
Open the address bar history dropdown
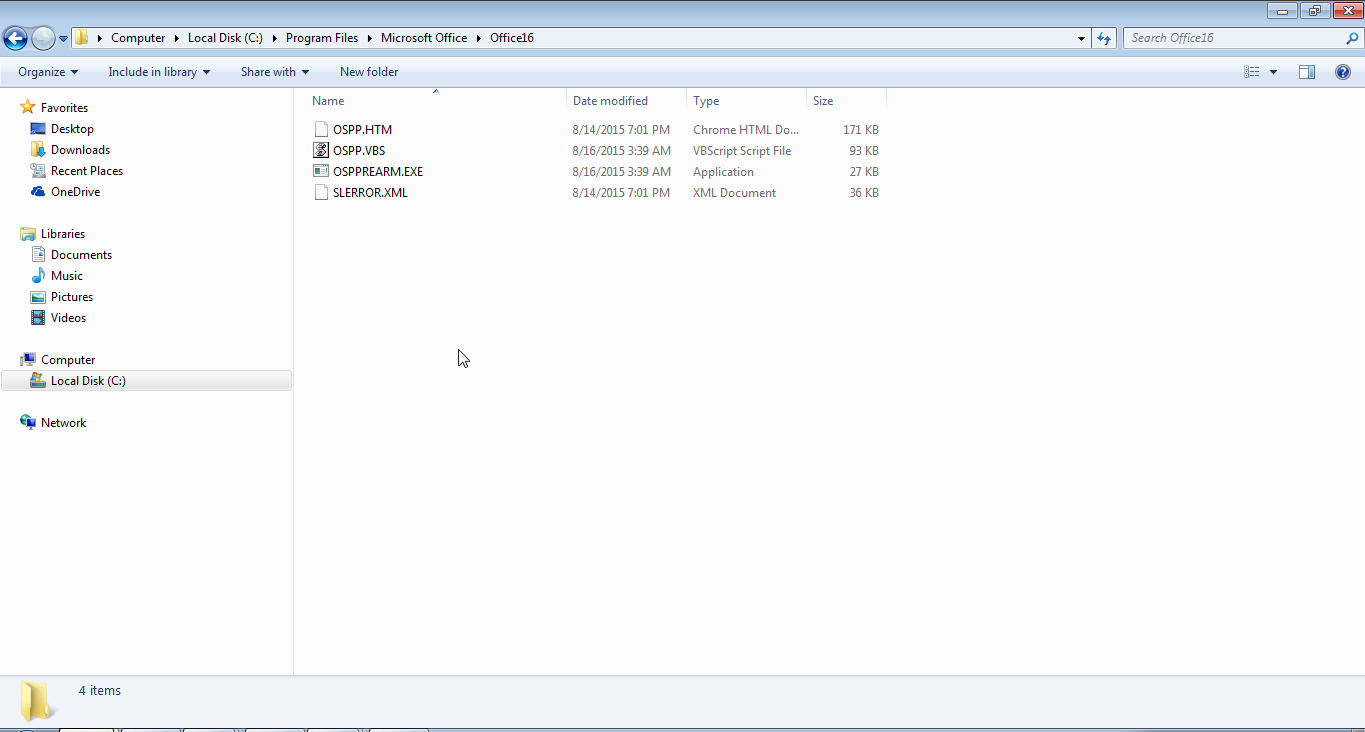(1082, 39)
